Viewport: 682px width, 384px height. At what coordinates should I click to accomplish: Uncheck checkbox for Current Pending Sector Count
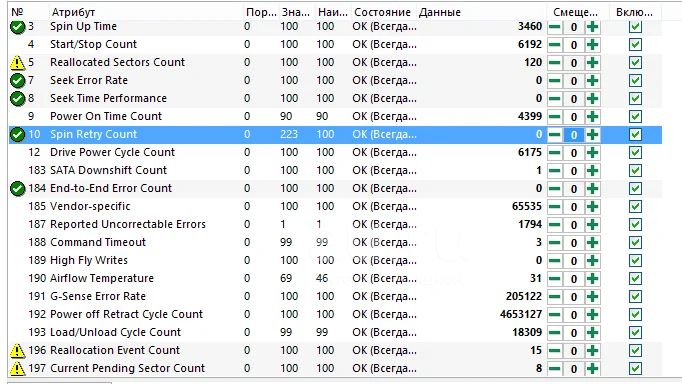[635, 368]
